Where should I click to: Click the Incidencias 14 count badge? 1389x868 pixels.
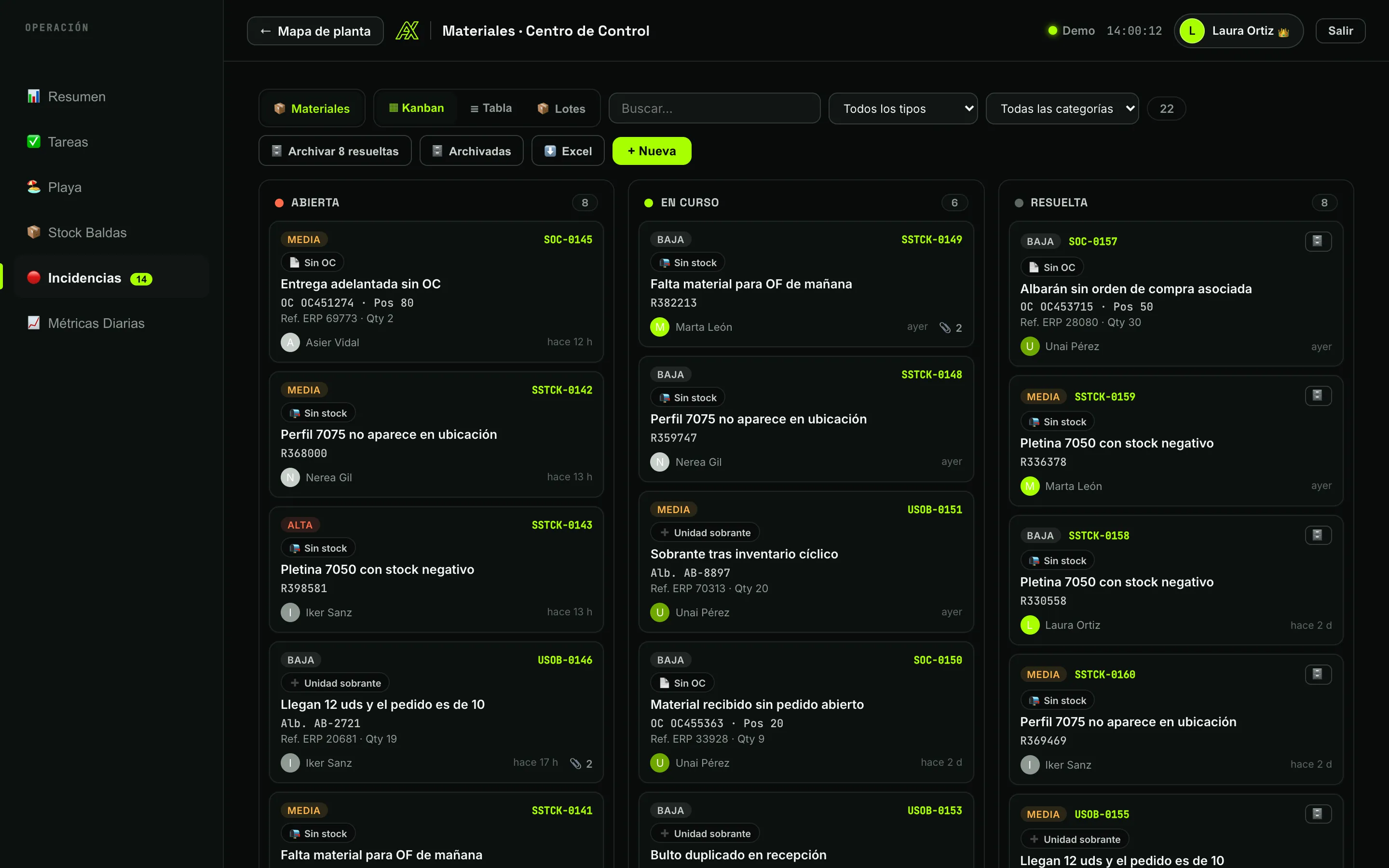tap(141, 279)
